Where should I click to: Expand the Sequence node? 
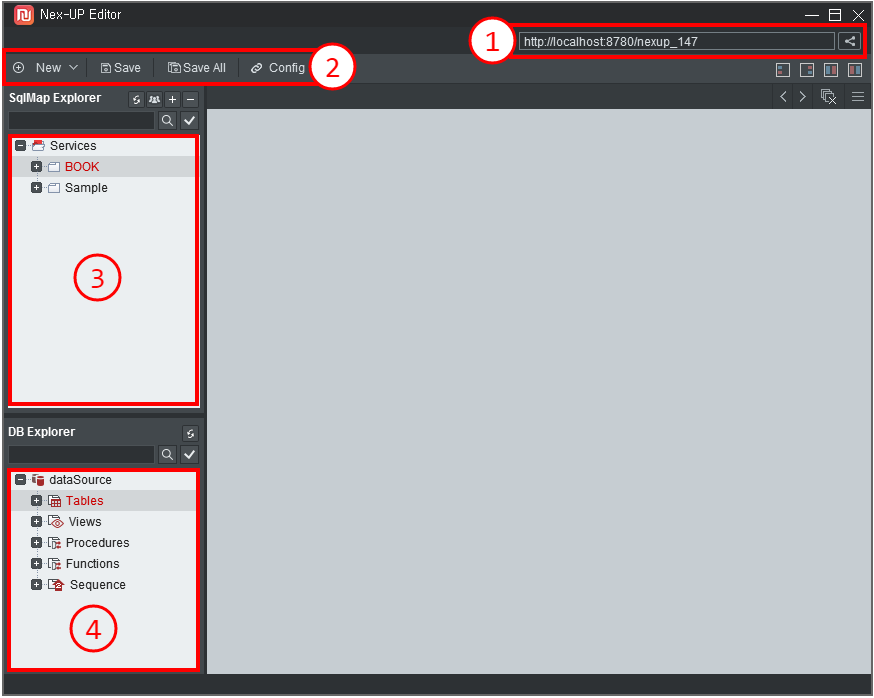point(36,585)
